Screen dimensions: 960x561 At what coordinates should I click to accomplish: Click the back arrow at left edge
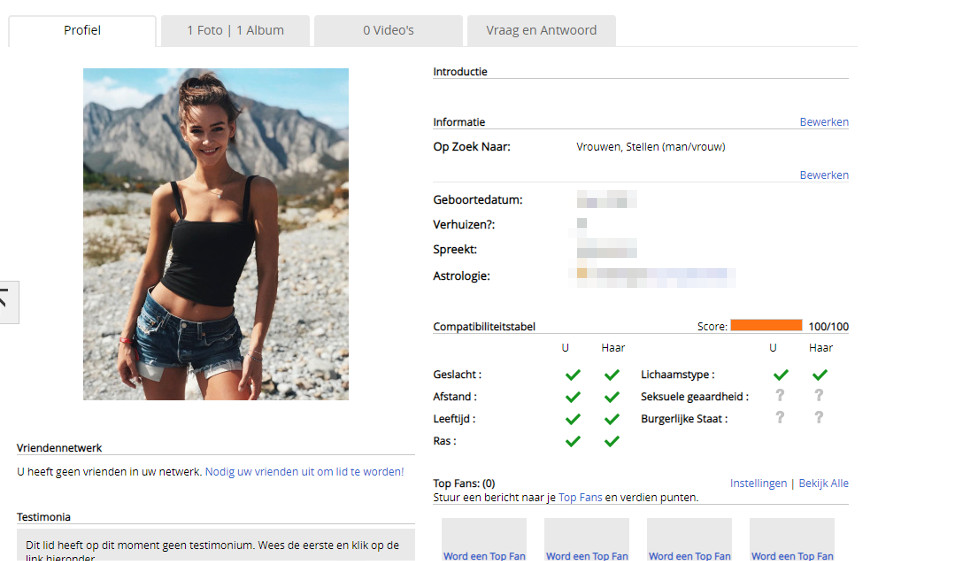coord(7,301)
